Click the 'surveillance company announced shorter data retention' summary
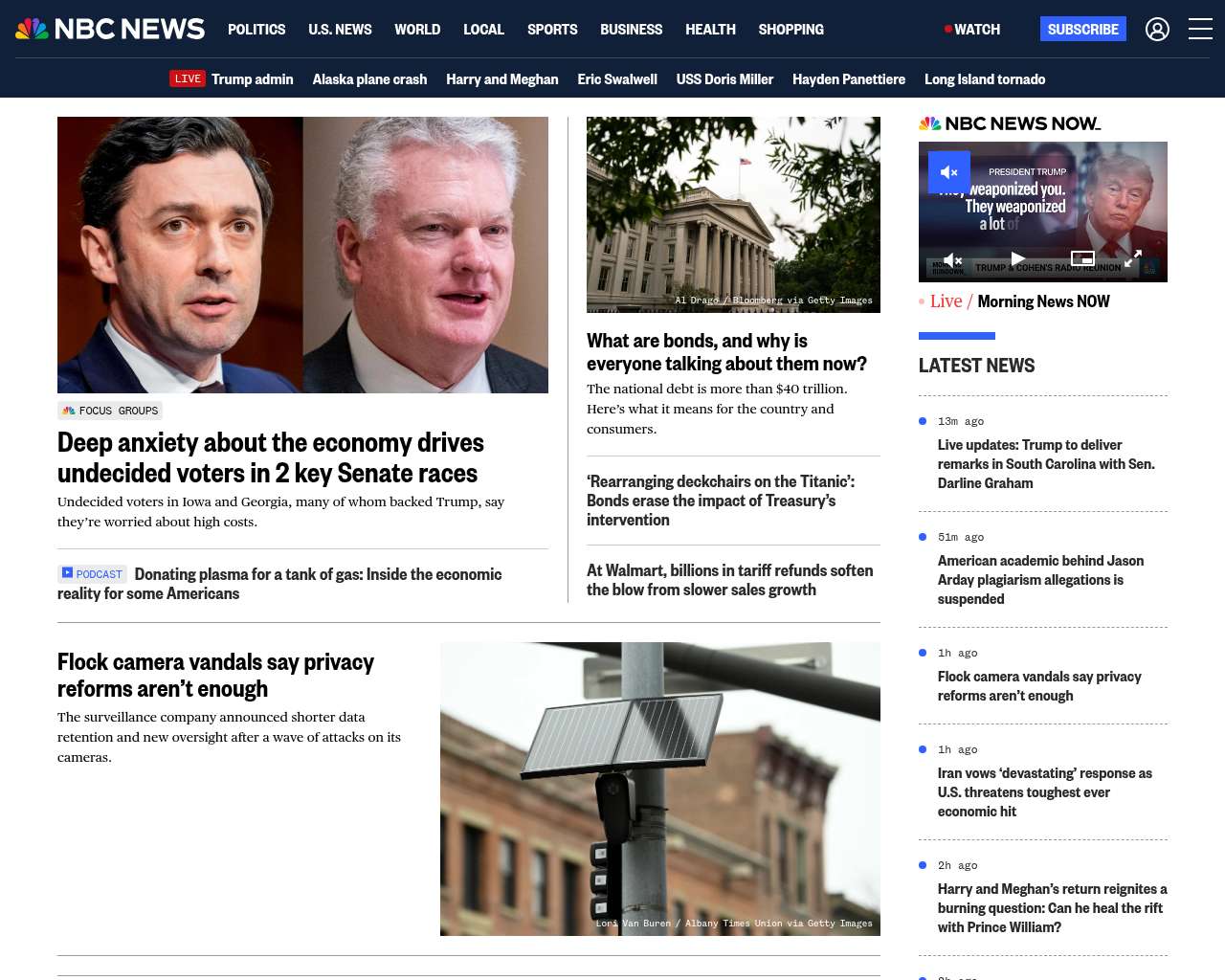The height and width of the screenshot is (980, 1225). pyautogui.click(x=229, y=737)
